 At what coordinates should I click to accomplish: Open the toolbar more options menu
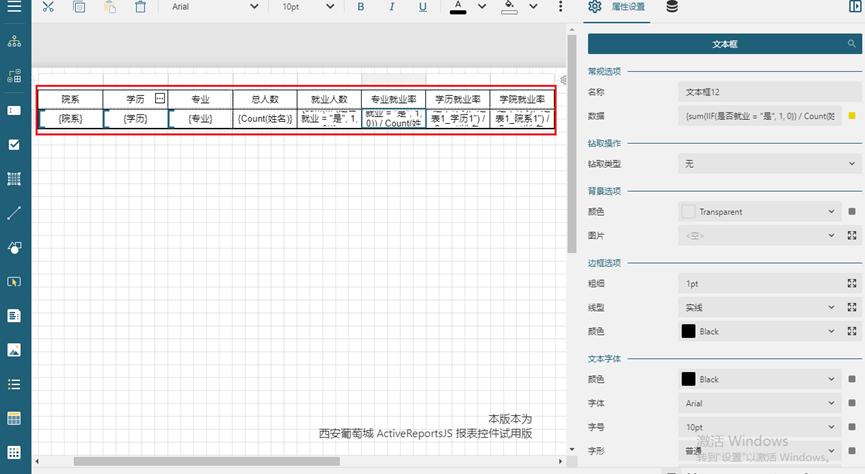tap(560, 7)
